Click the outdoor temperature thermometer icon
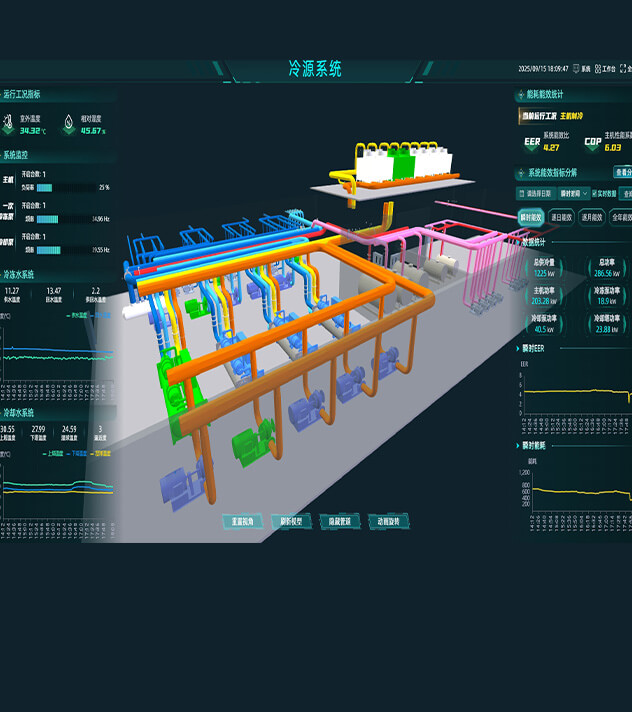Viewport: 632px width, 712px height. 10,124
